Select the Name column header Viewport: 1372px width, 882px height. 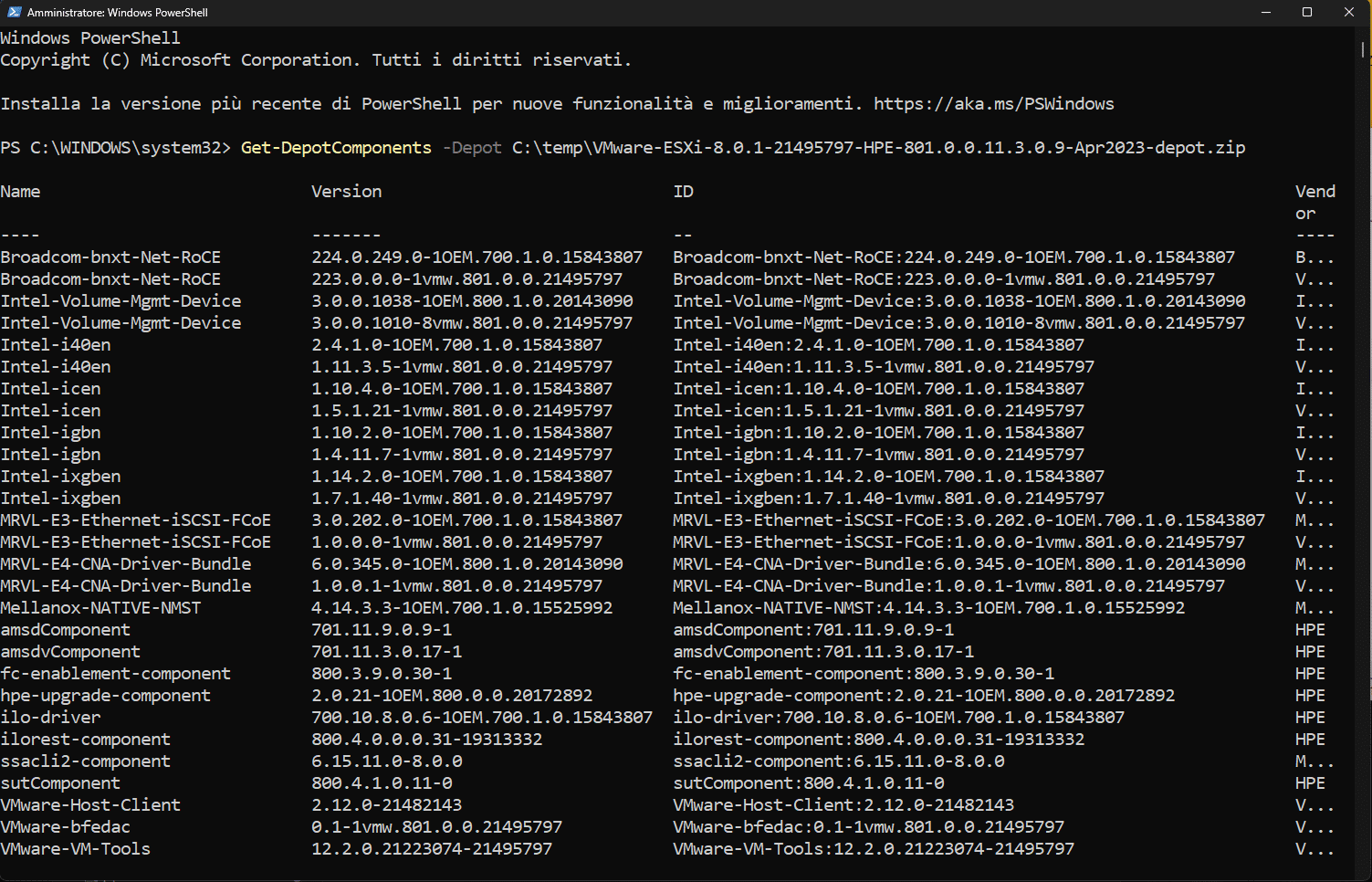click(20, 192)
